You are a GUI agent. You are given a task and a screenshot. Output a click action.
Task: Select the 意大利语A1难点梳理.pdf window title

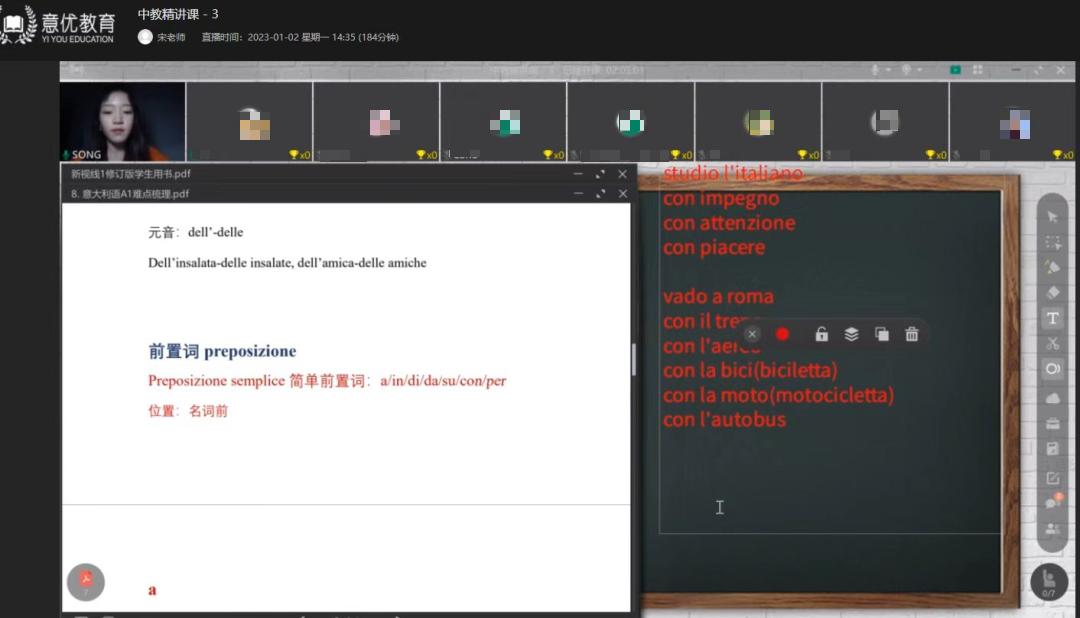pyautogui.click(x=130, y=193)
